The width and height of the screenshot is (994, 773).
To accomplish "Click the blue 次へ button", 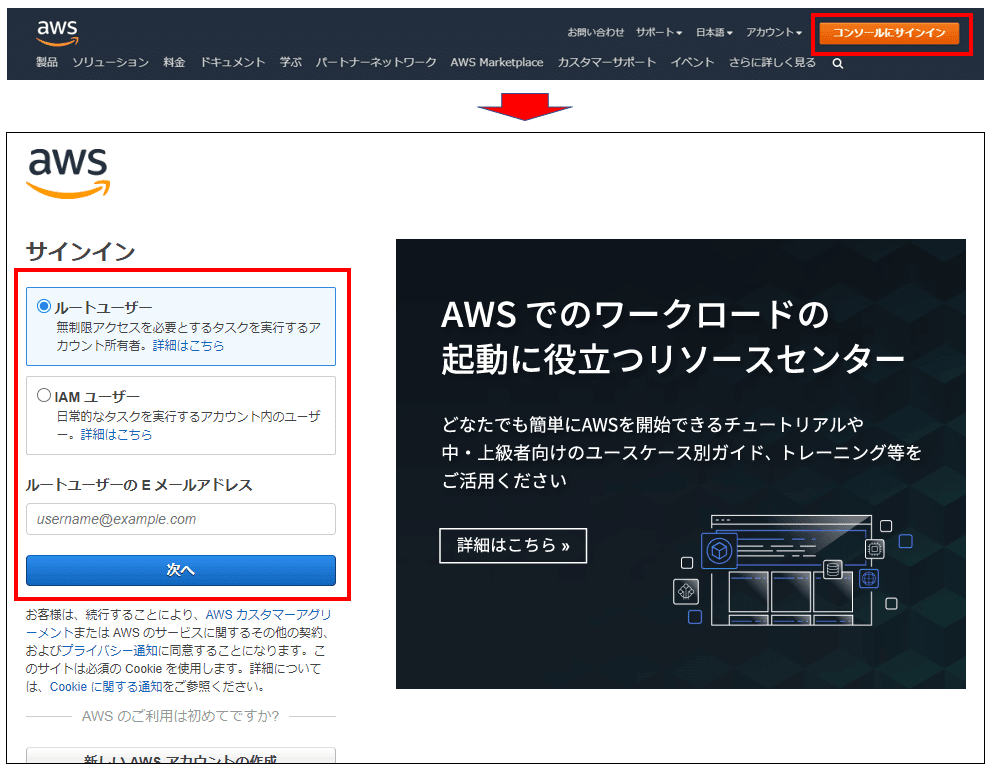I will 181,570.
